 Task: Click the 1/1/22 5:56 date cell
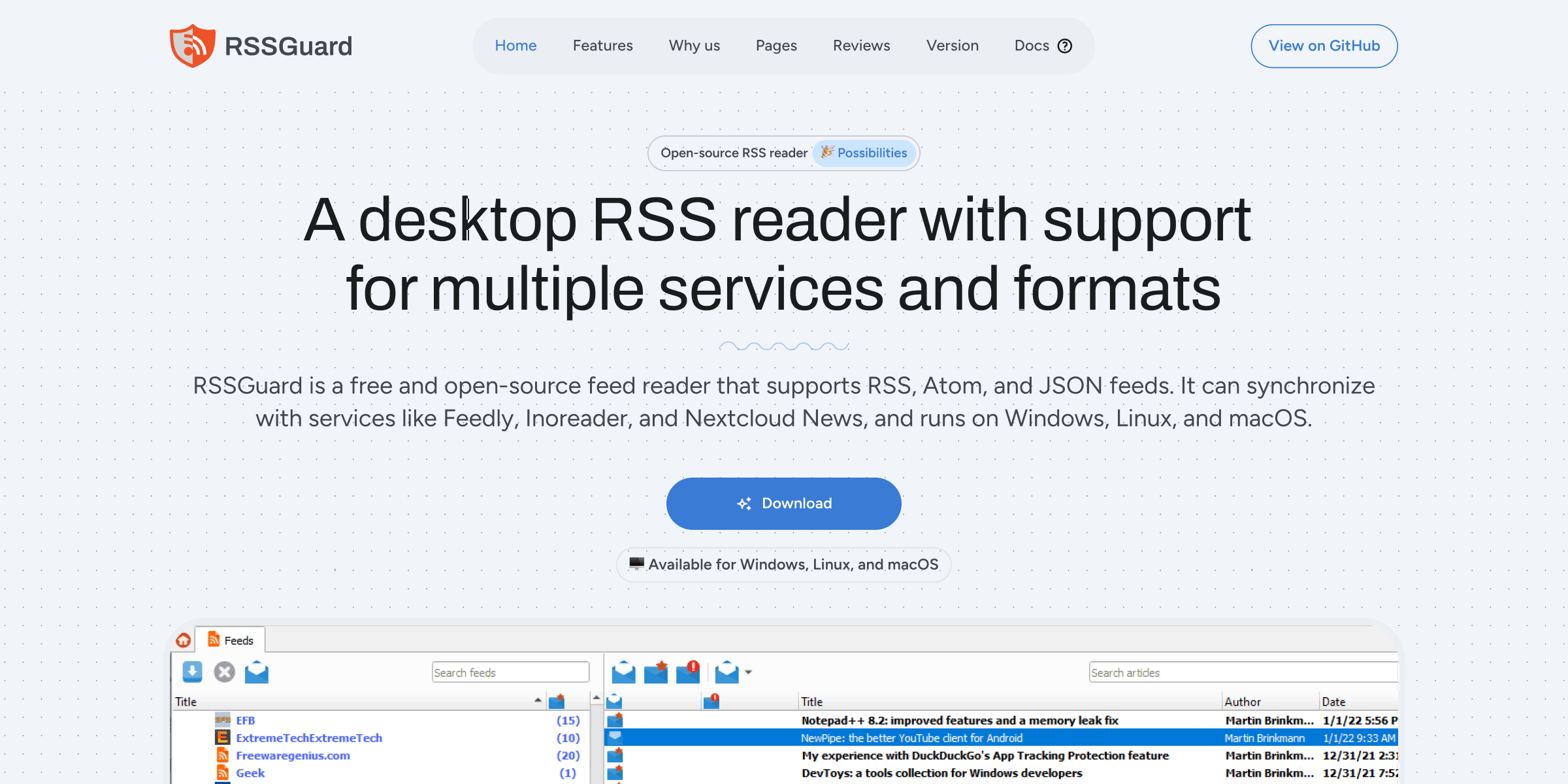[1360, 720]
